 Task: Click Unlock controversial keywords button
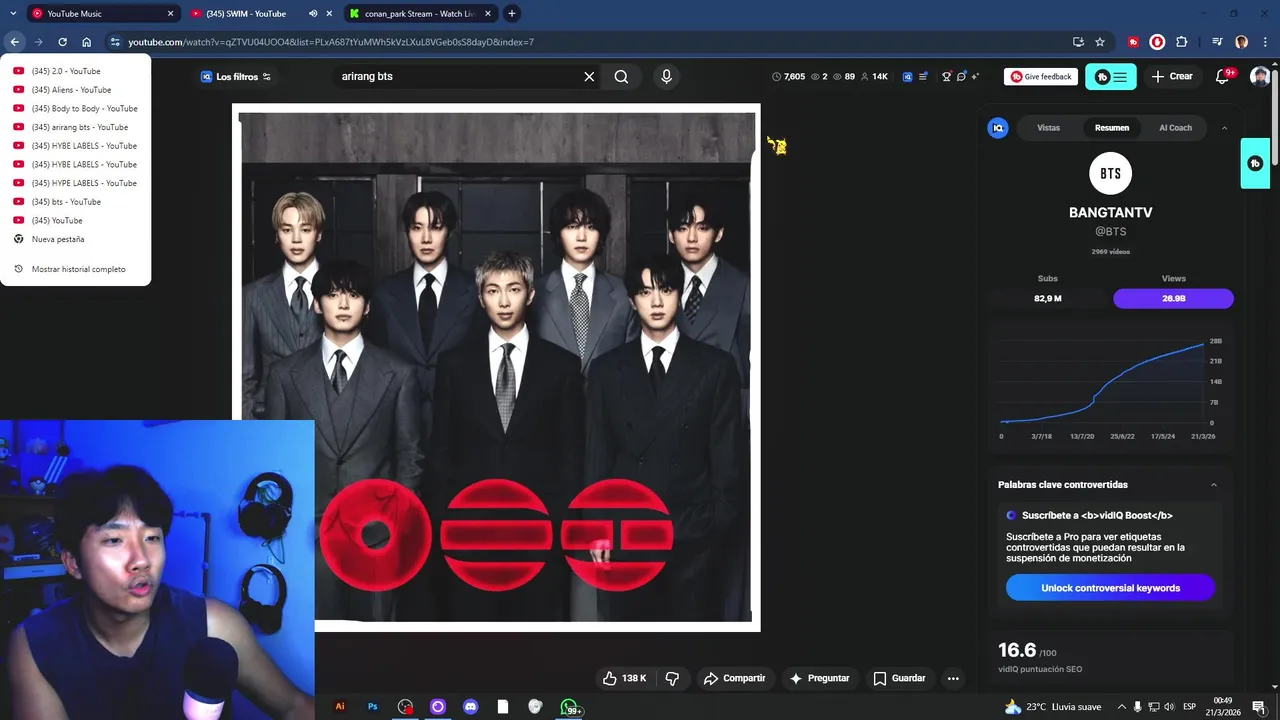[1110, 588]
